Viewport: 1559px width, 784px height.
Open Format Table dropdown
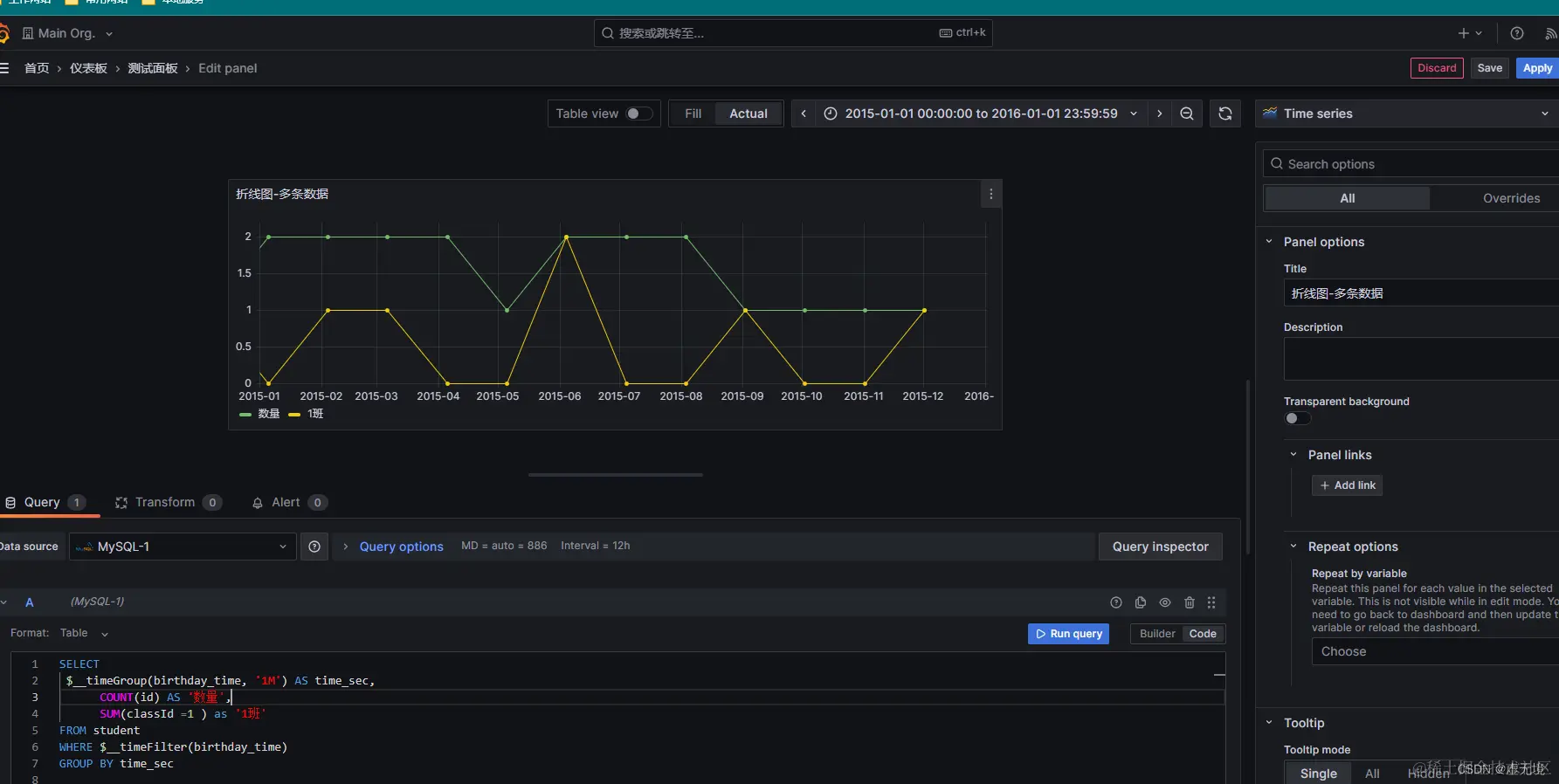click(84, 633)
